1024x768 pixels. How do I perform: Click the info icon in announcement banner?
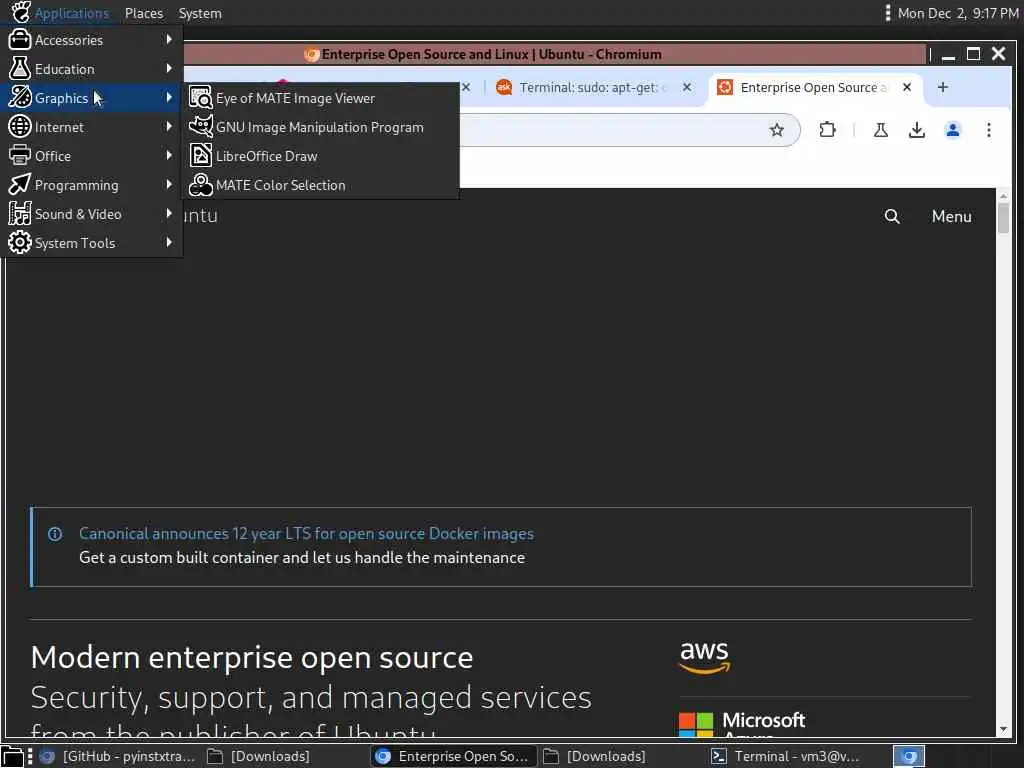(55, 534)
